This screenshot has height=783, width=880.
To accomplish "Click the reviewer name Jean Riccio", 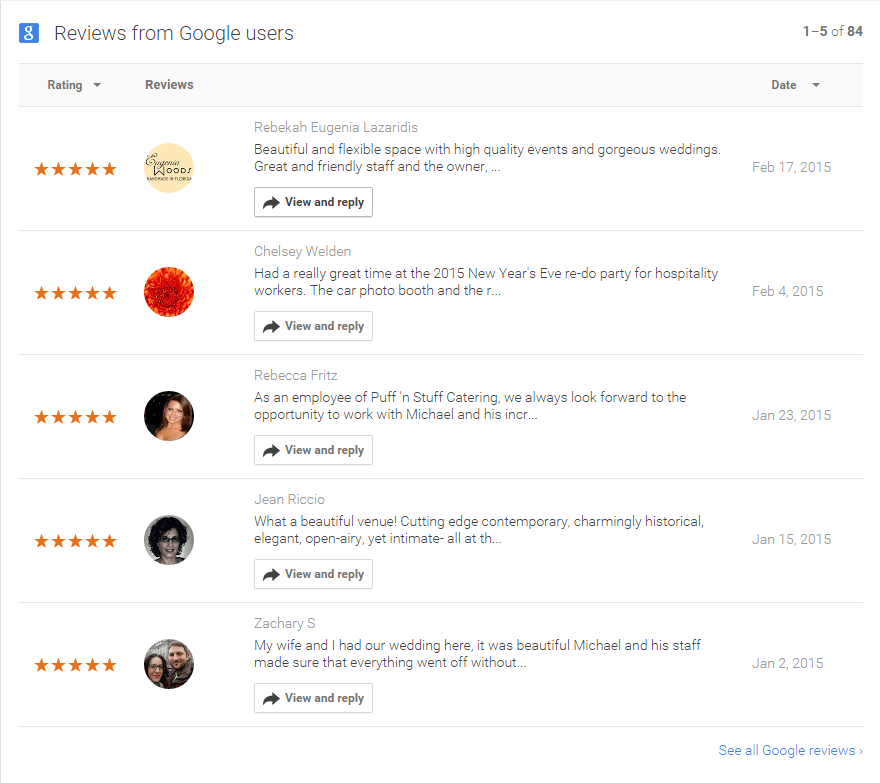I will [289, 499].
